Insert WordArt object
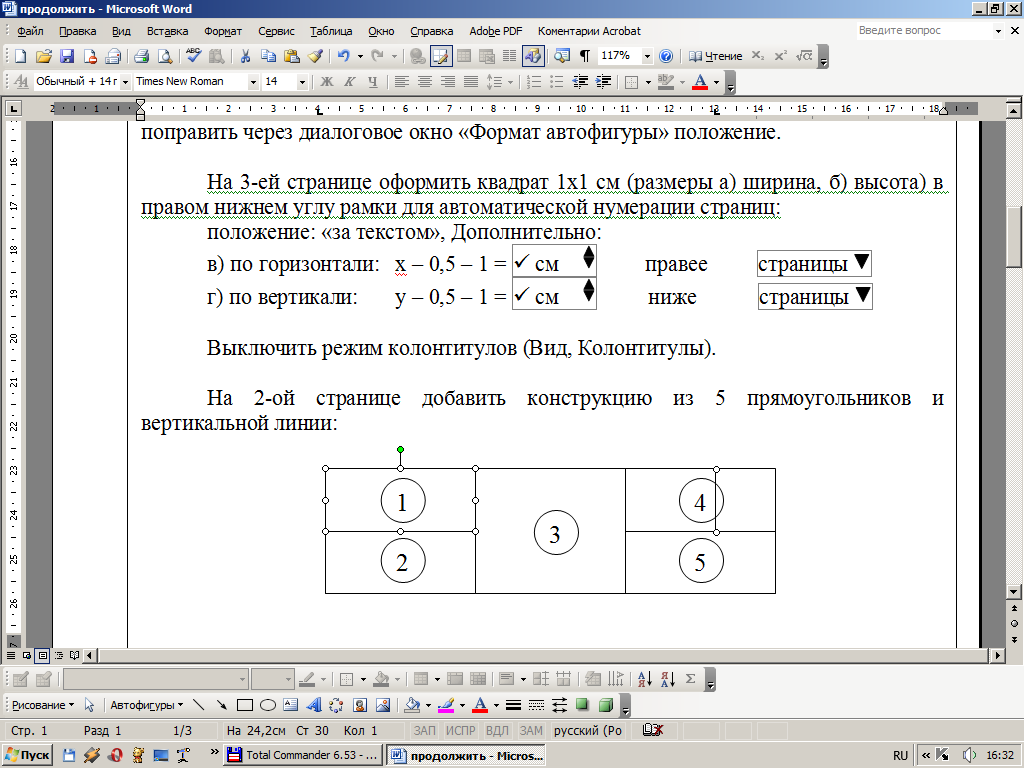The height and width of the screenshot is (768, 1024). click(x=314, y=705)
